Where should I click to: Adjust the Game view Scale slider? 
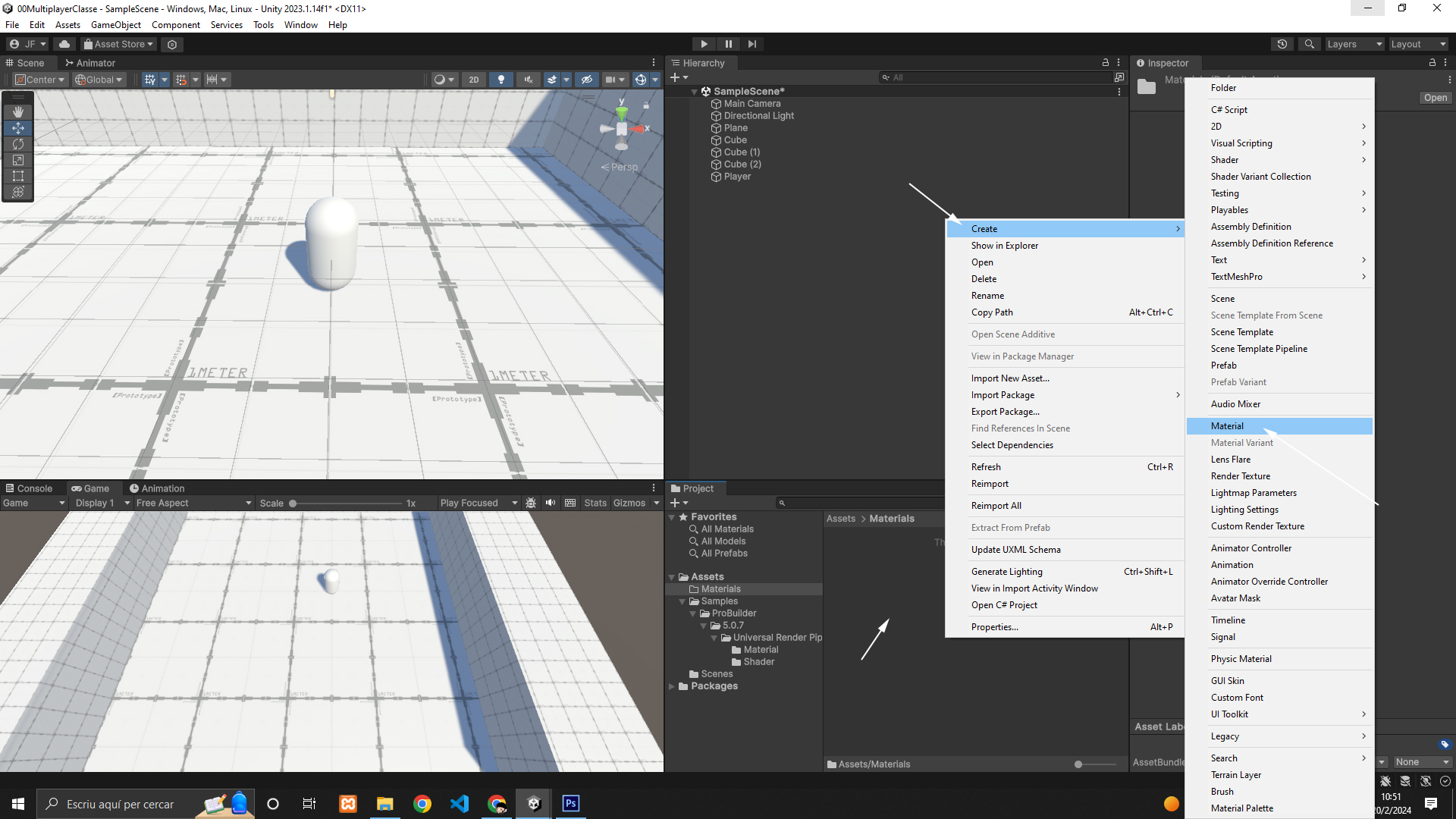[293, 503]
